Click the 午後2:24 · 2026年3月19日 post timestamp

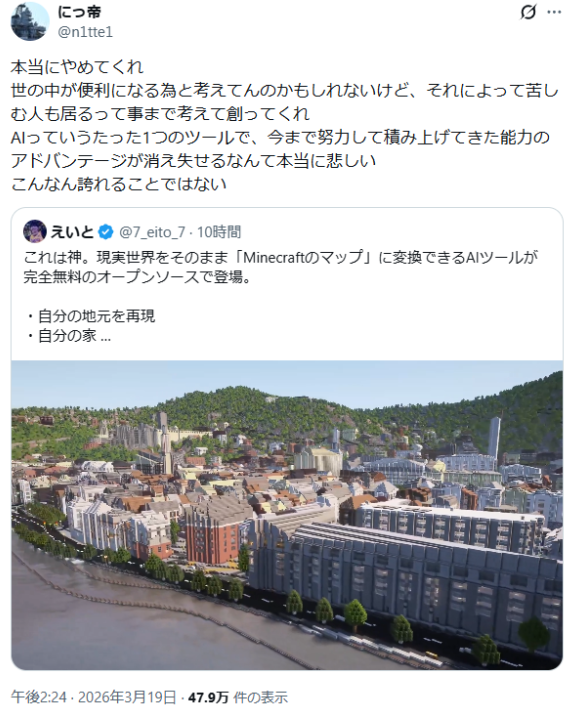pyautogui.click(x=93, y=697)
